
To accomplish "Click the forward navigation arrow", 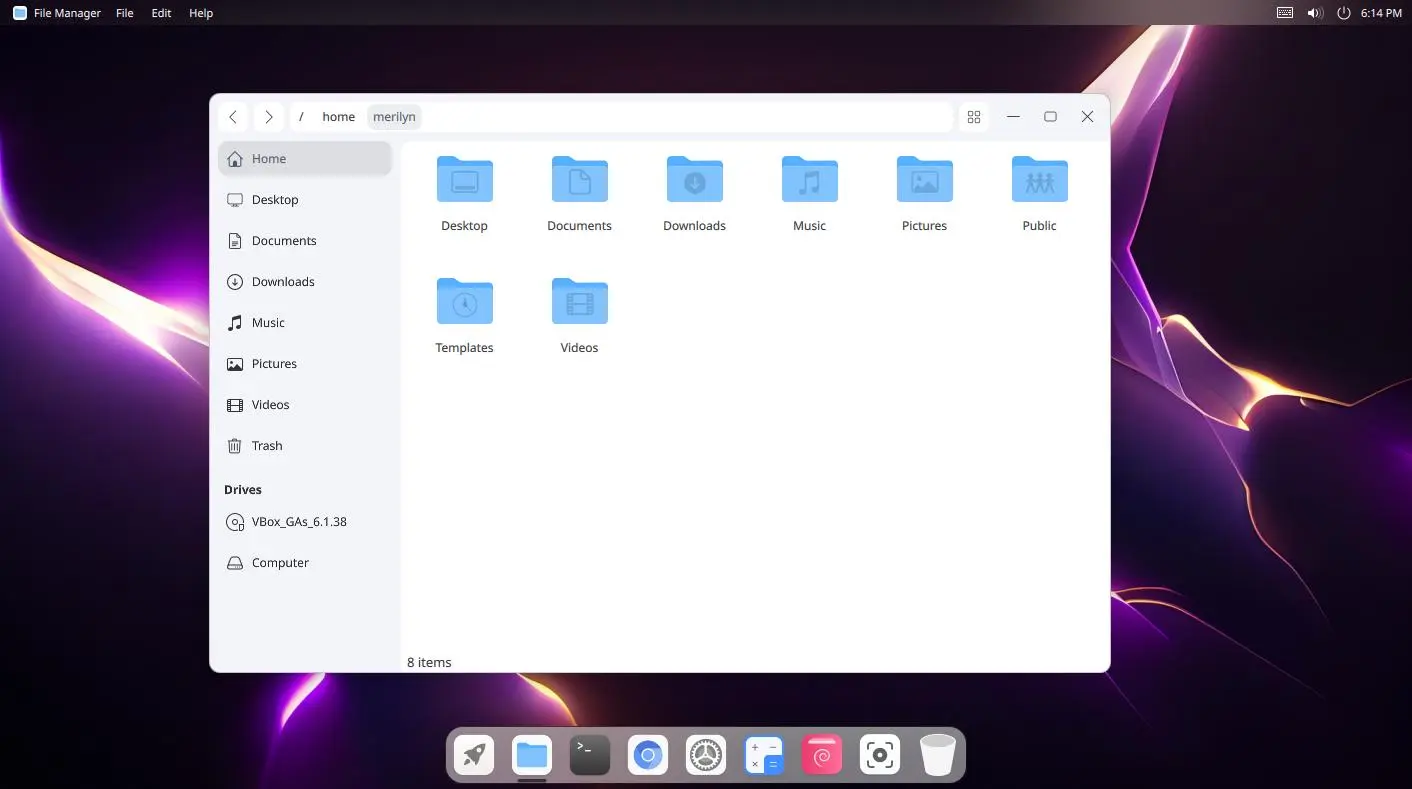I will [268, 117].
